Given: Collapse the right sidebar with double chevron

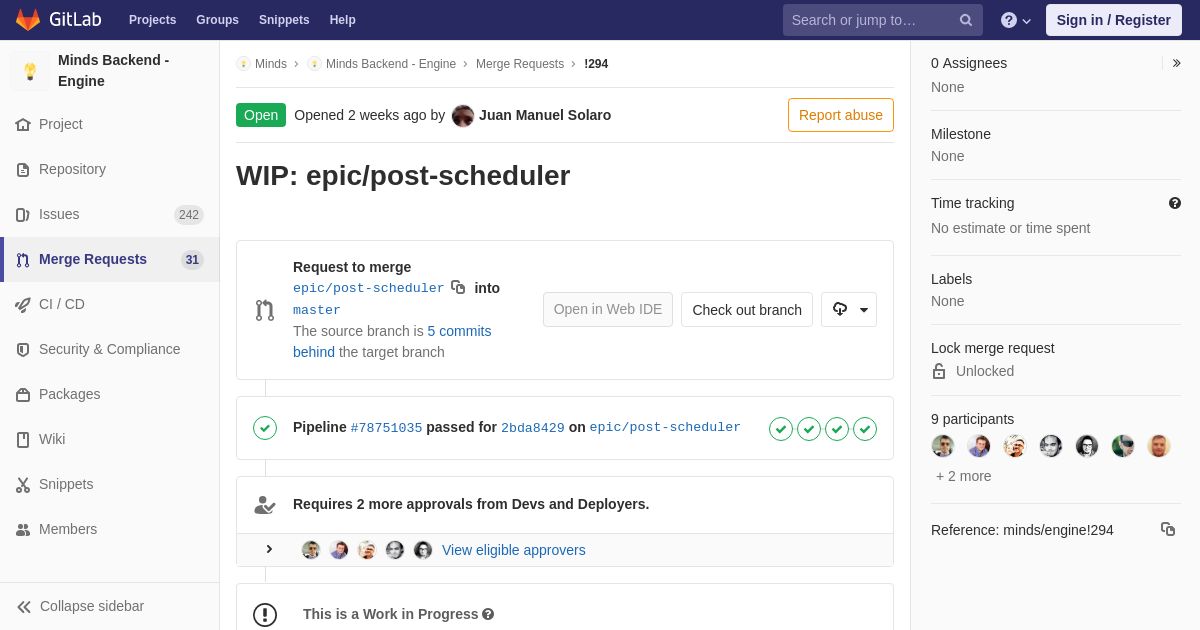Looking at the screenshot, I should click(1176, 63).
